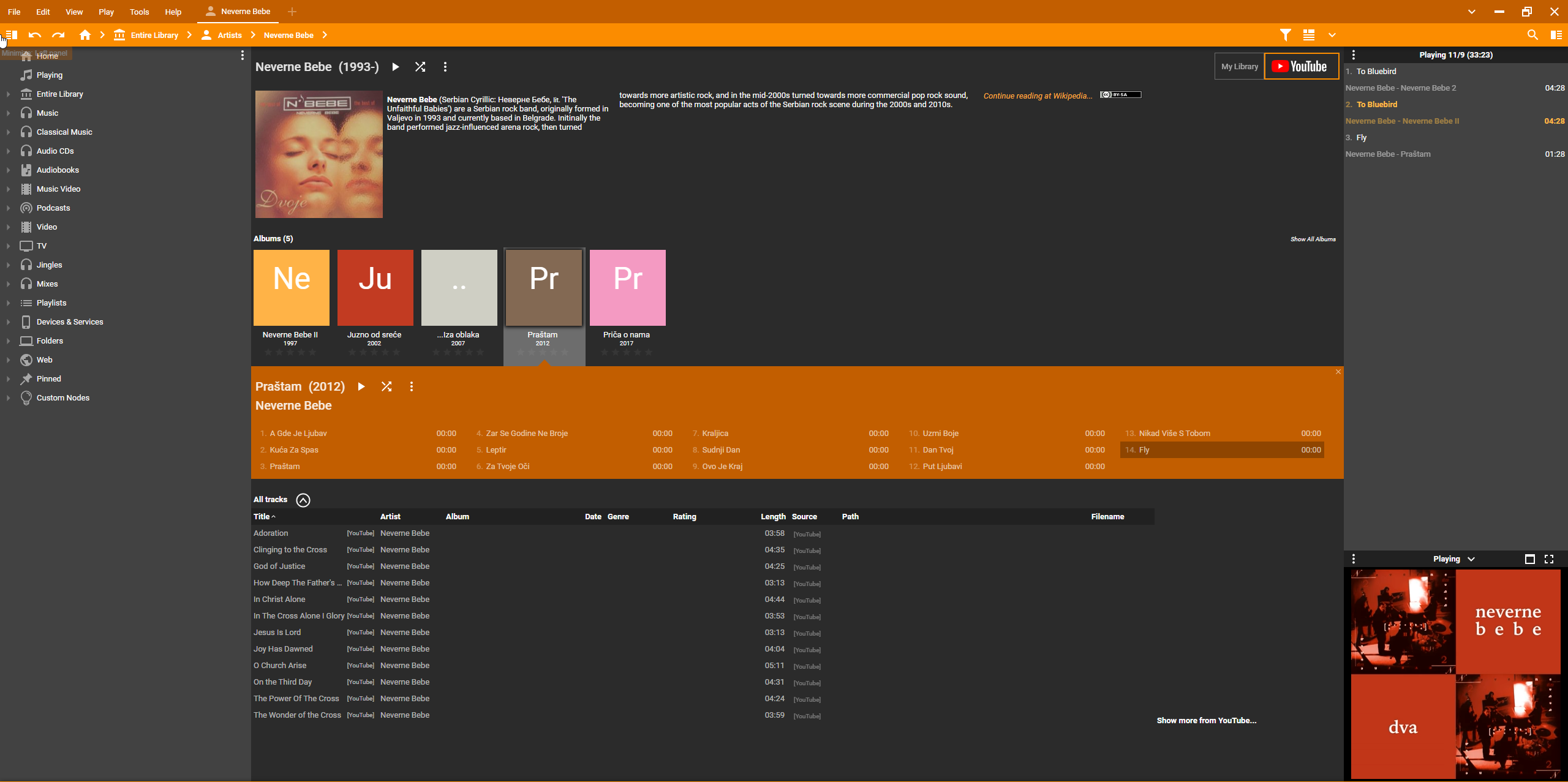1568x782 pixels.
Task: Open the Praštam album three-dot menu
Action: tap(412, 386)
